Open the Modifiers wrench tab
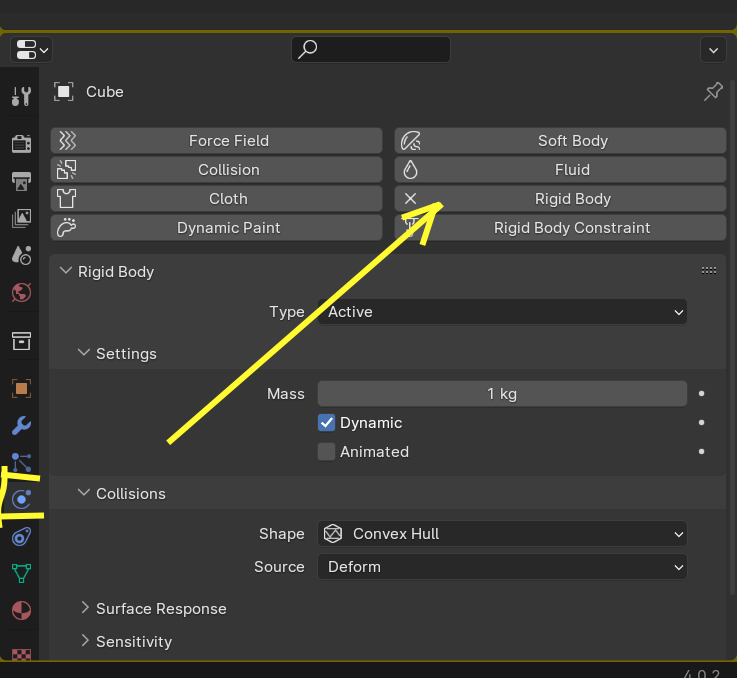Image resolution: width=737 pixels, height=678 pixels. (21, 426)
